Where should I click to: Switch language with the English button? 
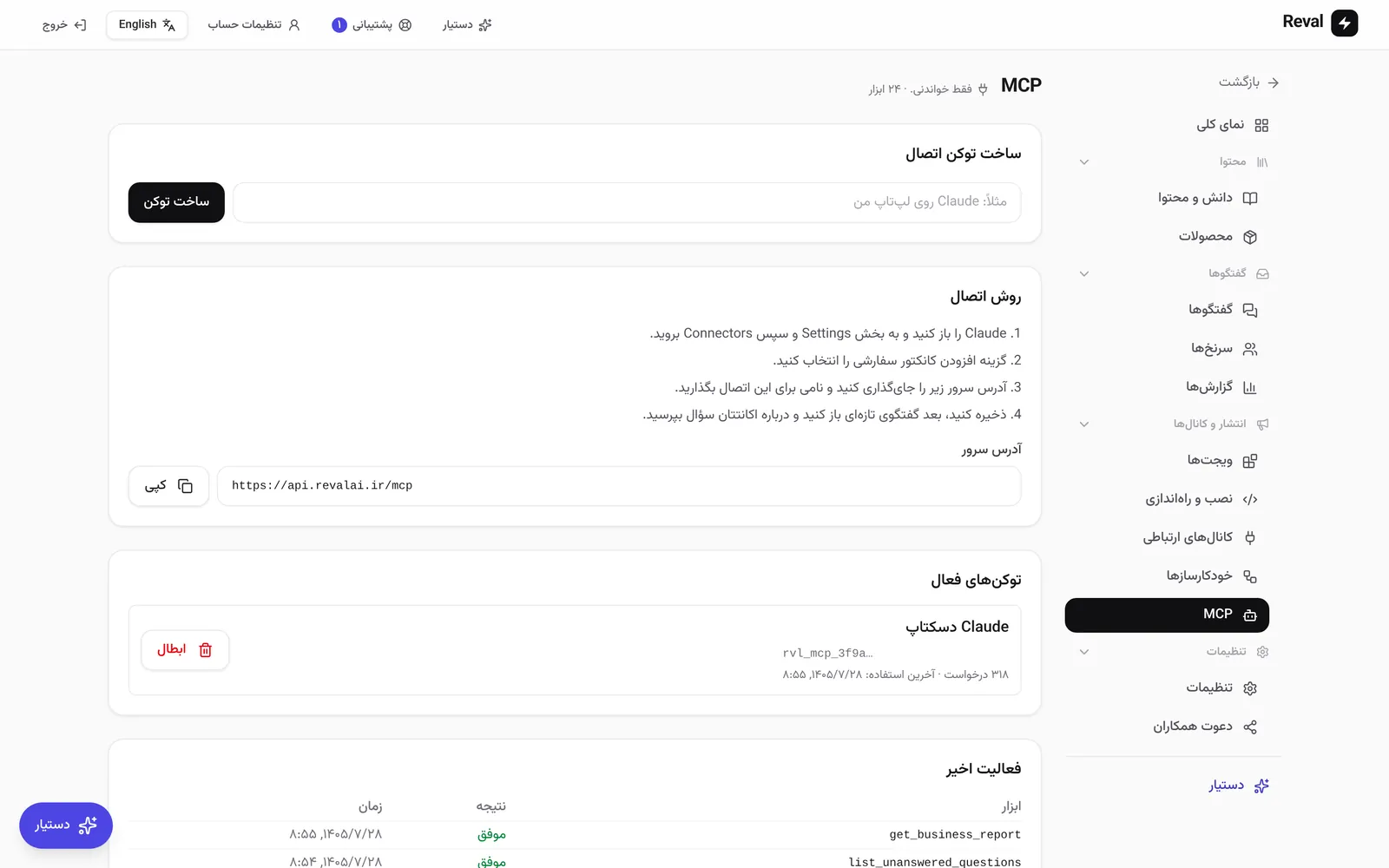(x=147, y=24)
